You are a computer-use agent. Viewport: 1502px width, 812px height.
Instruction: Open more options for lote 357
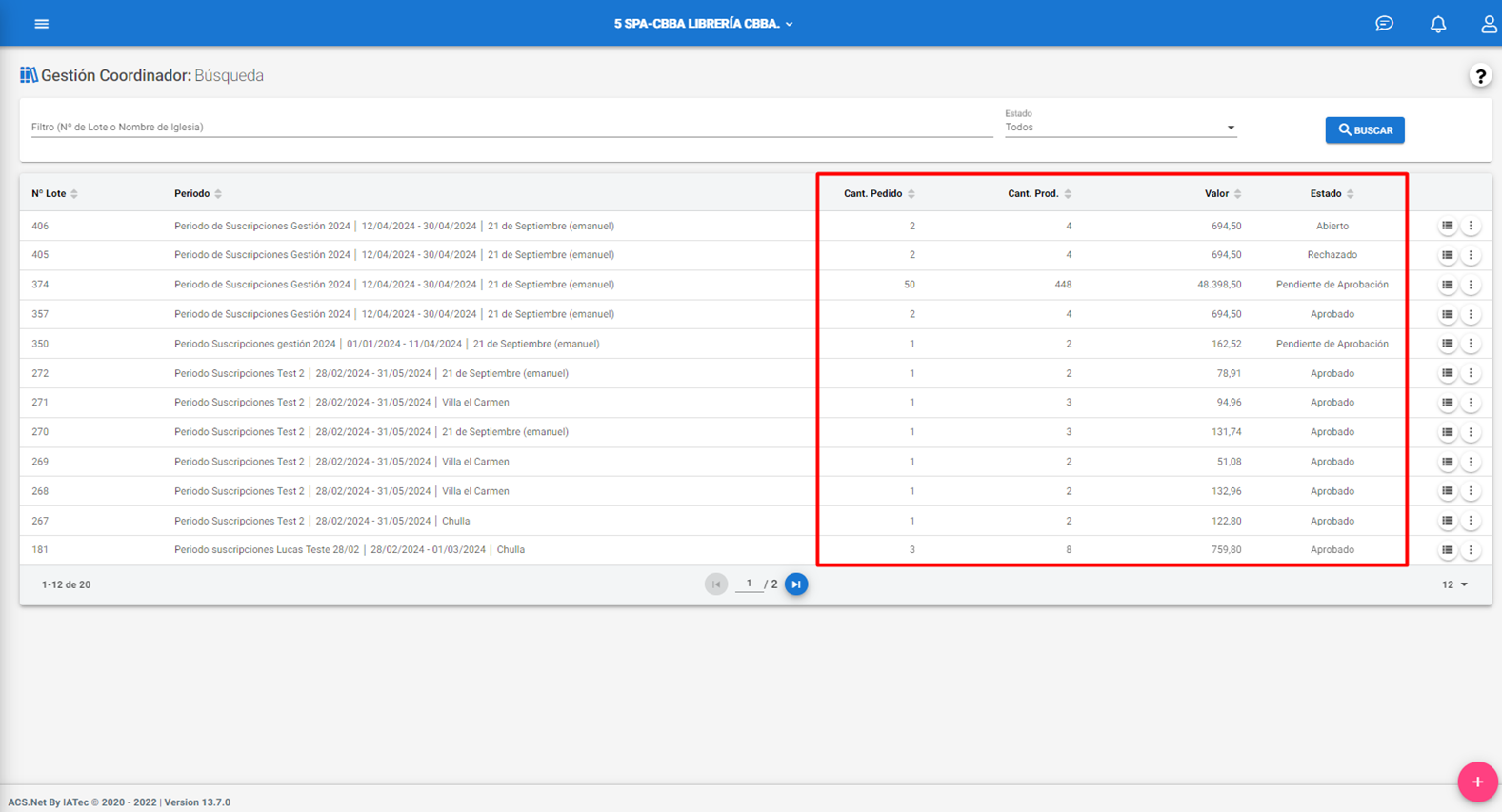coord(1471,314)
